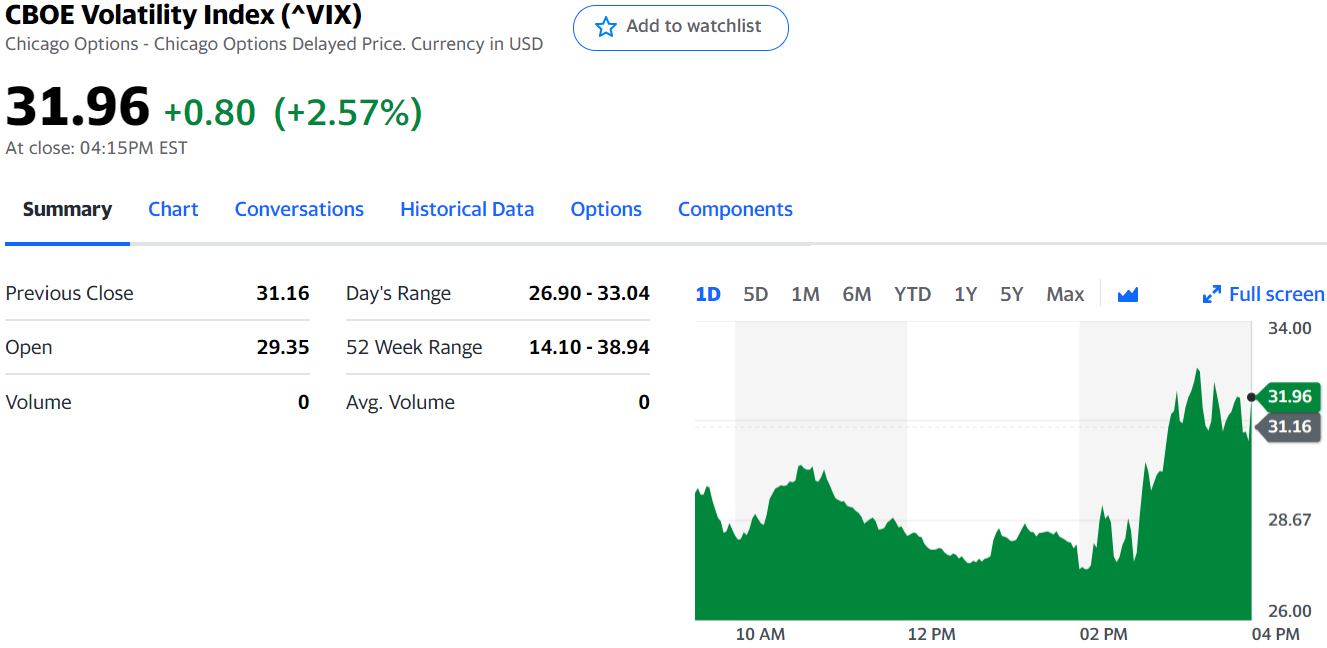This screenshot has height=648, width=1327.
Task: Click the 02 PM x-axis label
Action: point(1103,634)
